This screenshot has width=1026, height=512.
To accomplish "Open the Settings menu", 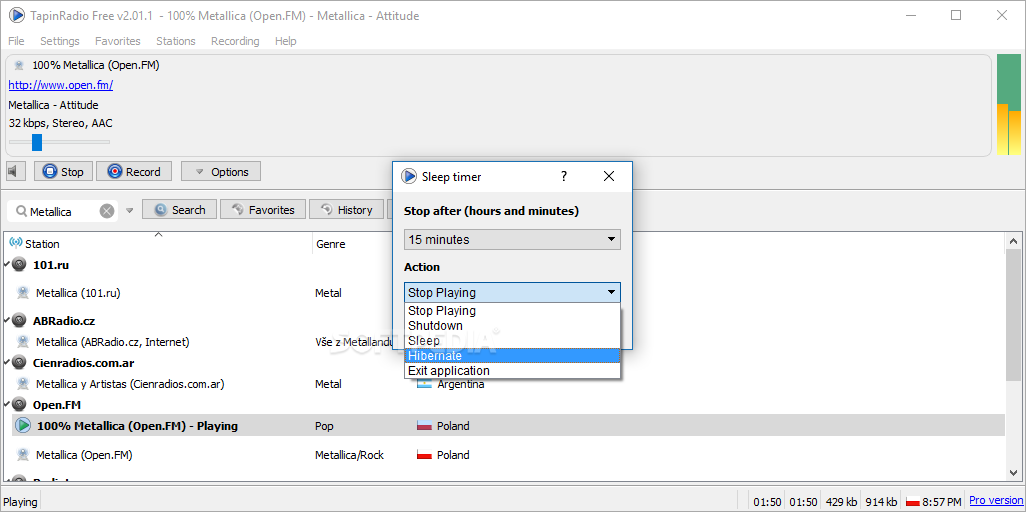I will [x=60, y=41].
